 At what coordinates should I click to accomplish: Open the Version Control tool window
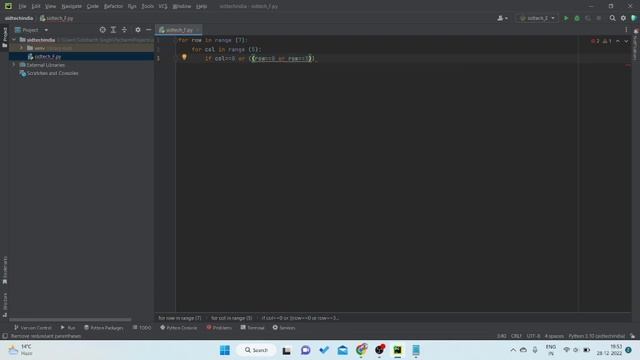coord(33,327)
